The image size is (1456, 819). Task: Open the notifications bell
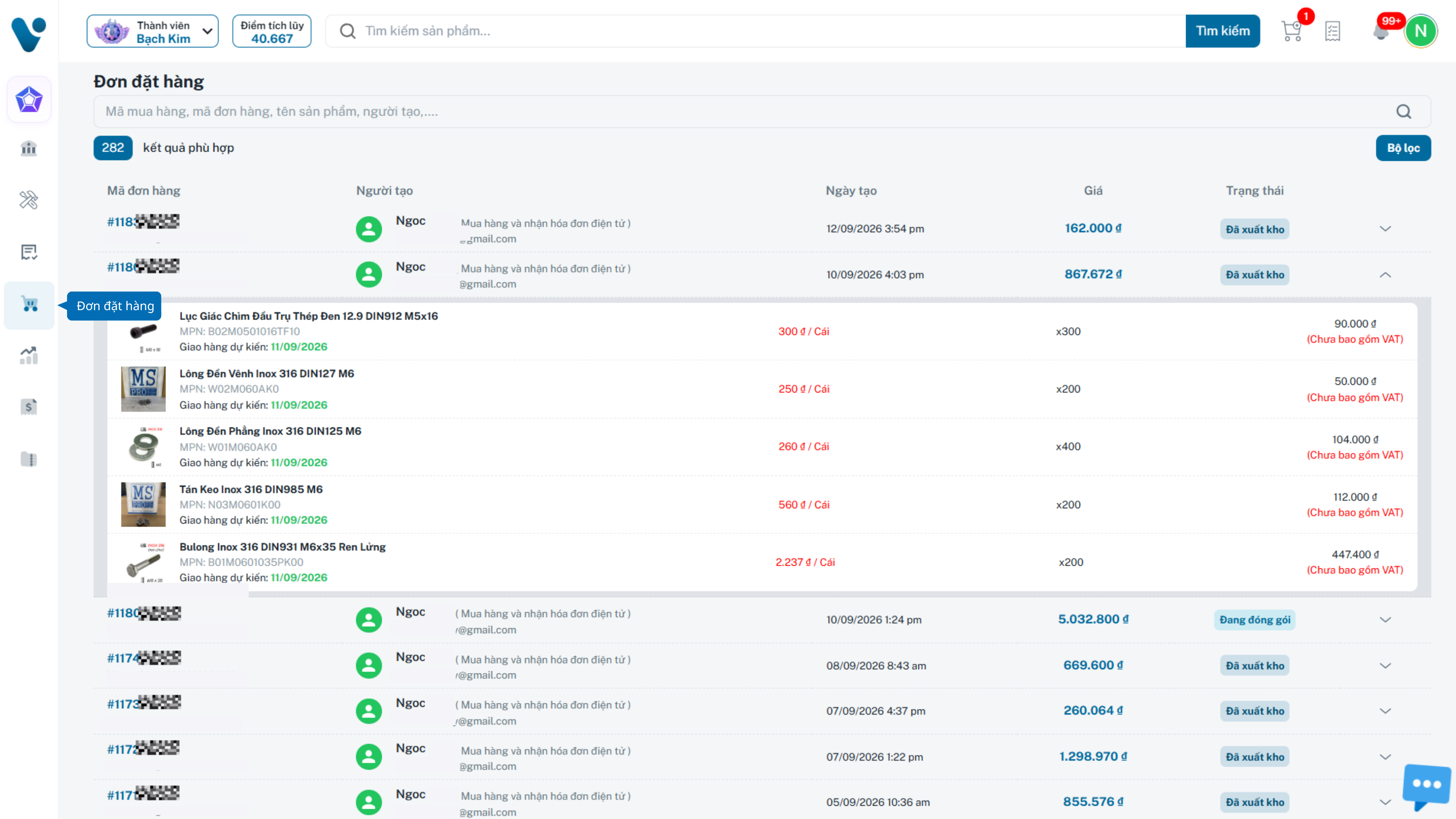pyautogui.click(x=1381, y=31)
